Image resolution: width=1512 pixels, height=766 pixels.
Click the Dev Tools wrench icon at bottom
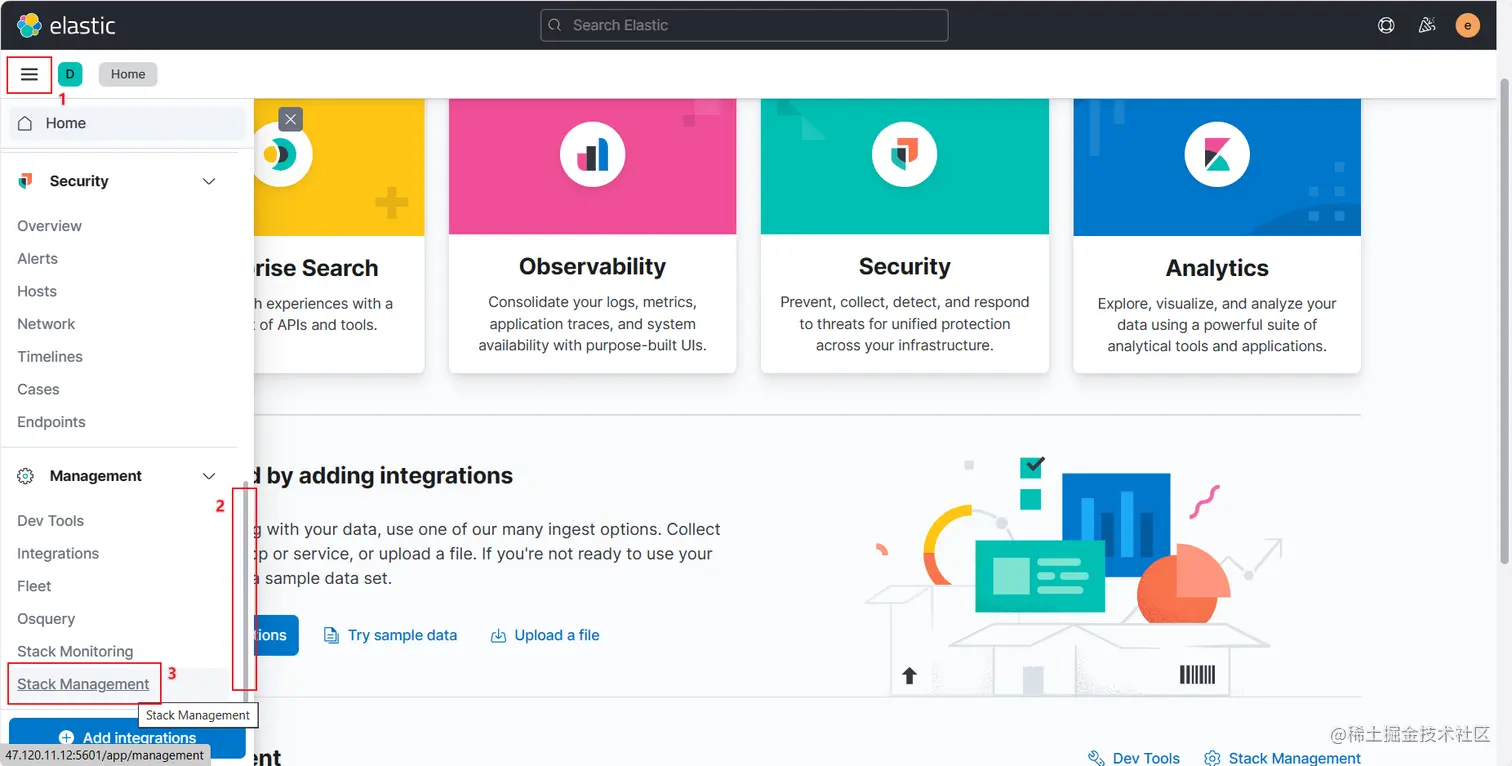click(1096, 758)
